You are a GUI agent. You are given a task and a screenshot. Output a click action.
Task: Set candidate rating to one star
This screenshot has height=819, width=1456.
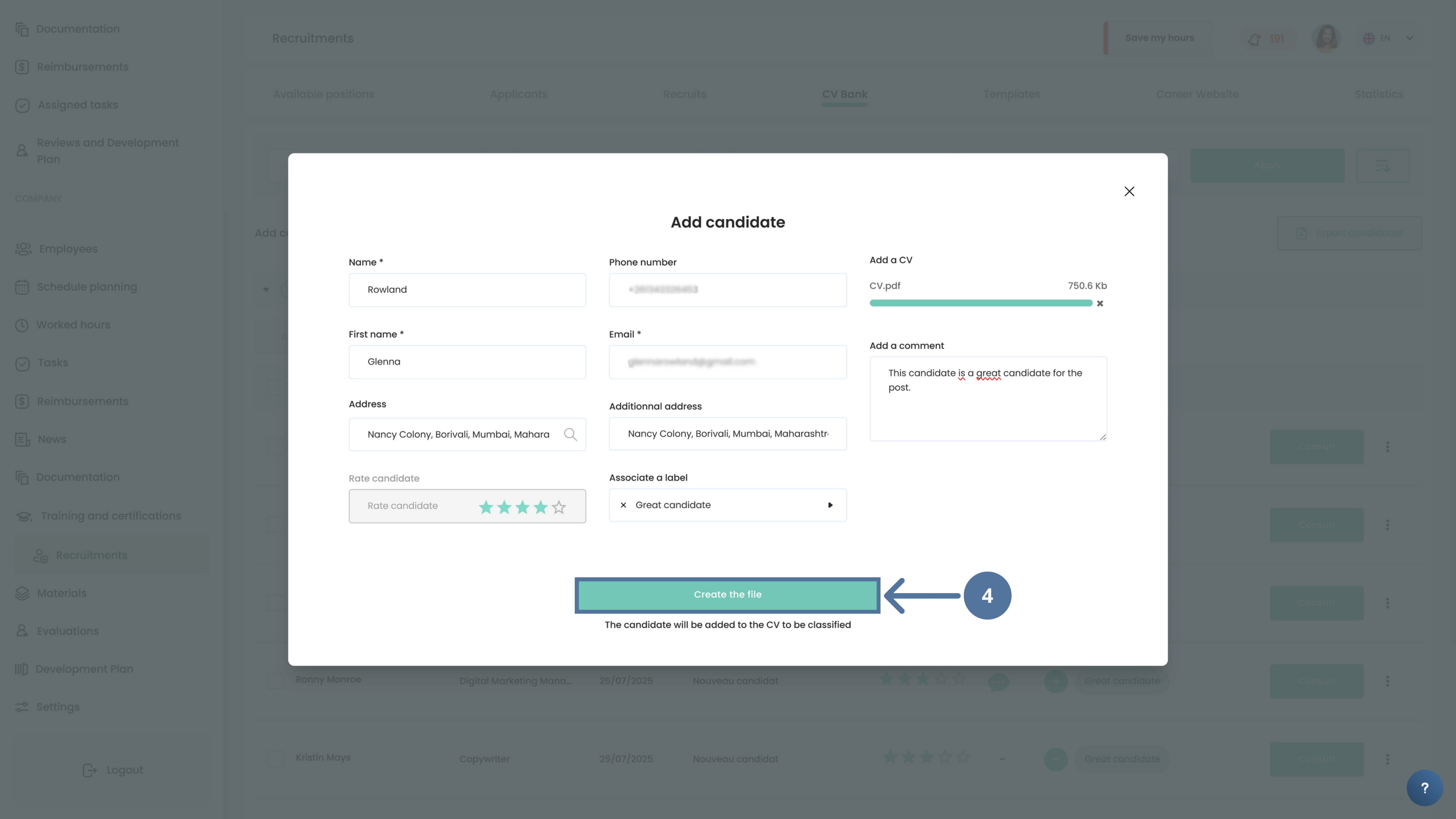point(486,507)
